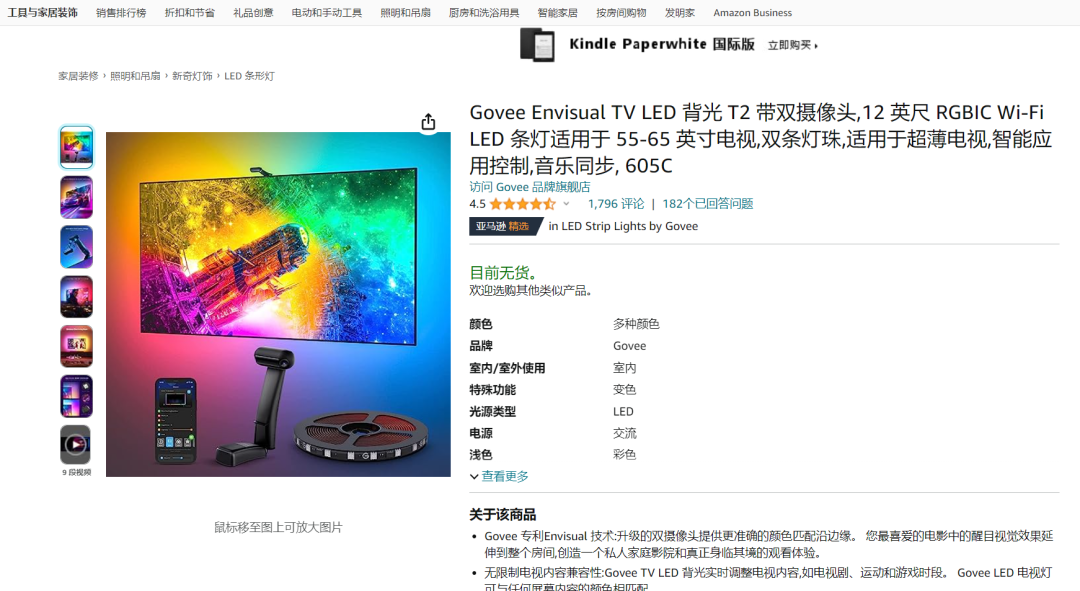Open 智能家居 navigation item
This screenshot has width=1080, height=591.
pos(557,12)
